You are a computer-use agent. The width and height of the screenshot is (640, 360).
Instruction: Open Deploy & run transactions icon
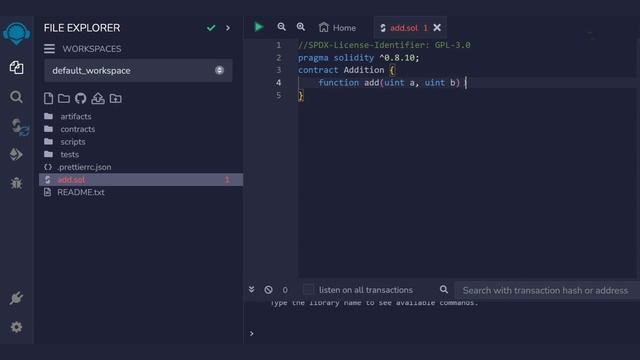pos(16,154)
